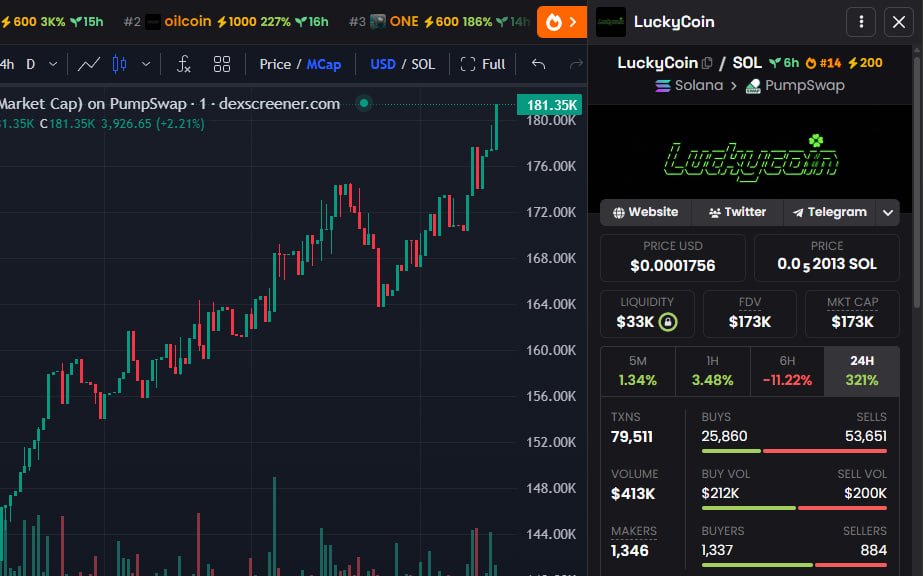
Task: Click the 180.00K axis price label
Action: pos(551,121)
